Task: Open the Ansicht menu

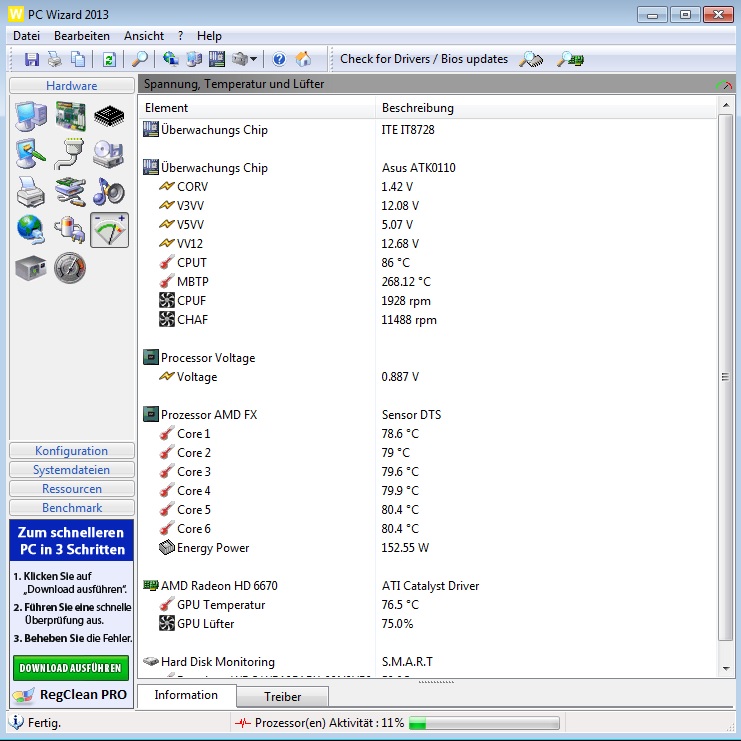Action: tap(144, 36)
